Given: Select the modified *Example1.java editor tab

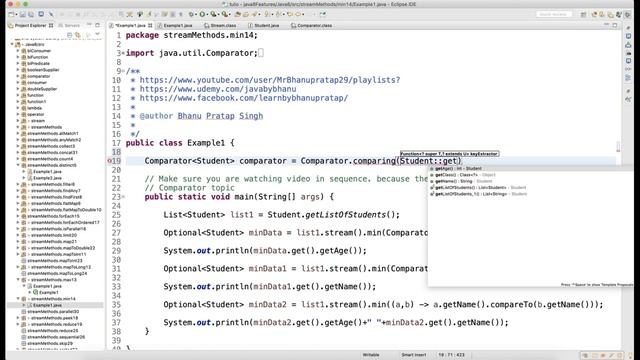Looking at the screenshot, I should tap(130, 25).
